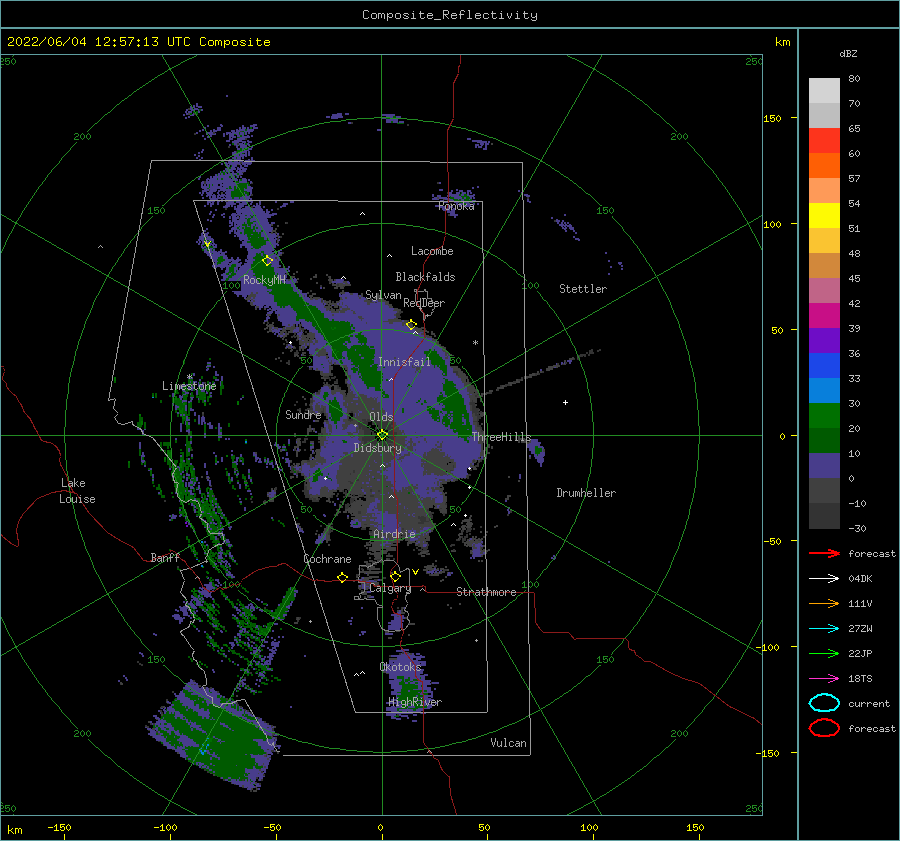Click the ThreeHills label

501,437
